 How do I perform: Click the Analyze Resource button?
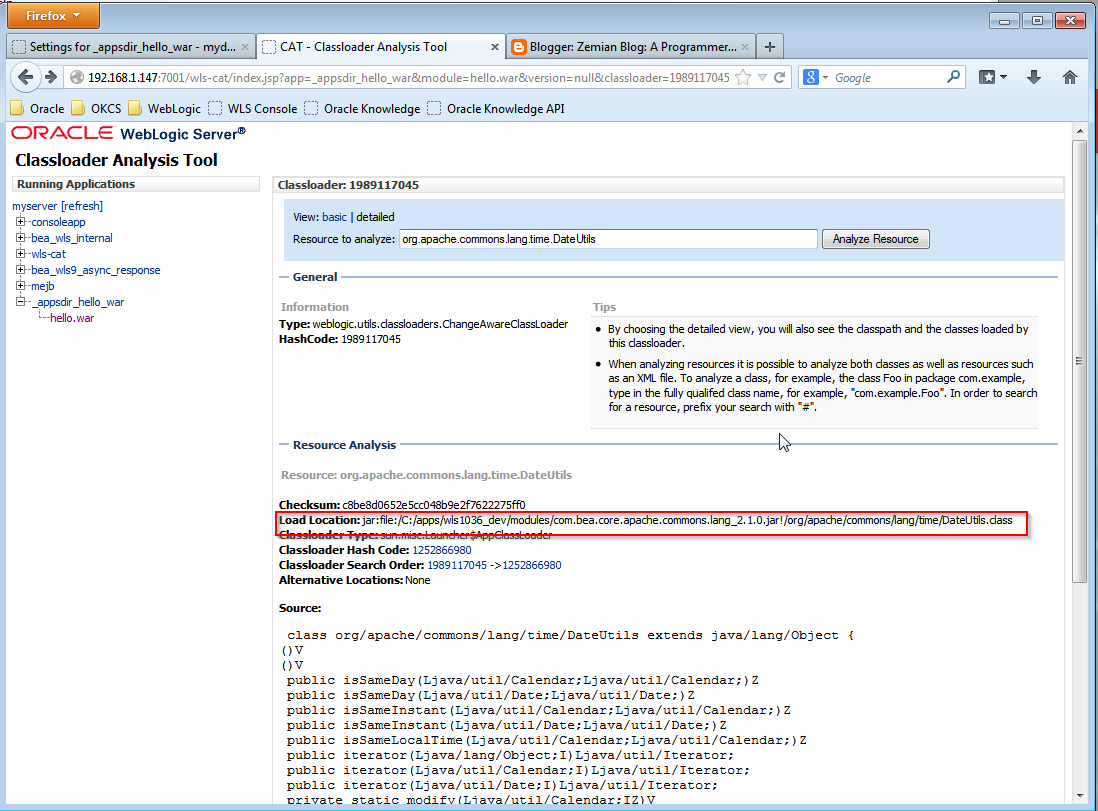pos(875,239)
